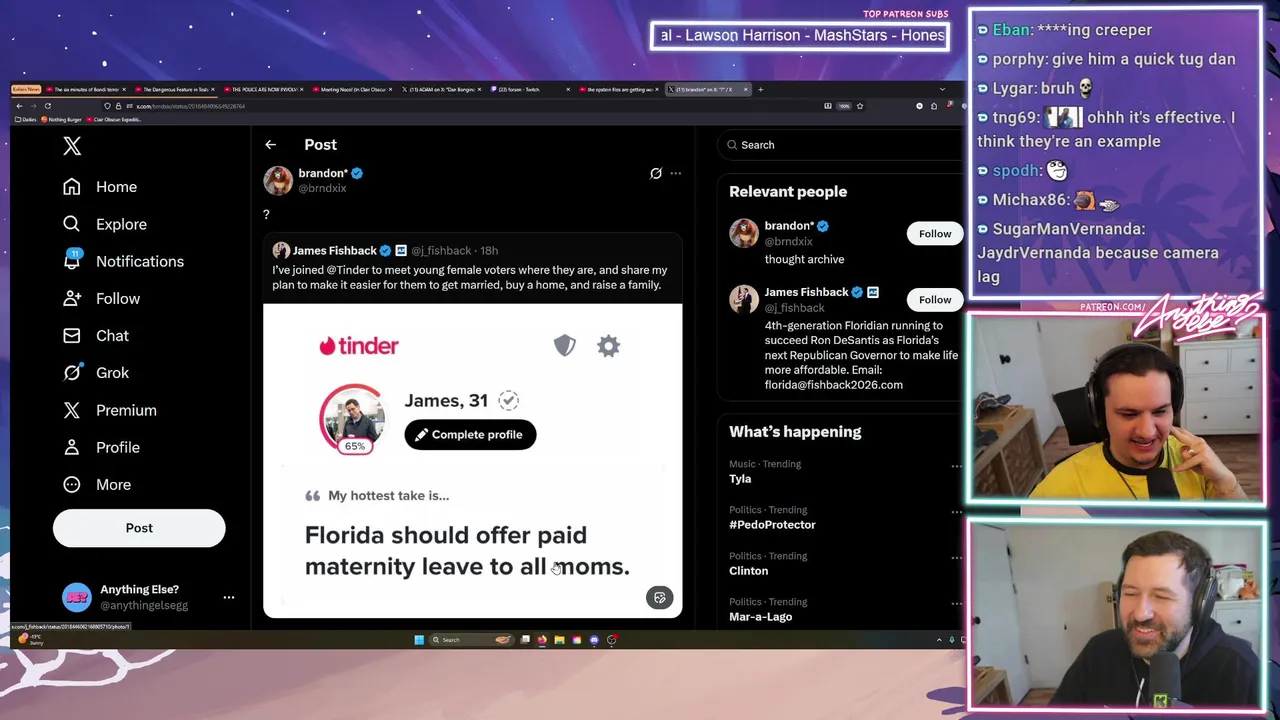Screen dimensions: 1280x720
Task: Click the Tinder profile photo showing 65%
Action: (352, 417)
